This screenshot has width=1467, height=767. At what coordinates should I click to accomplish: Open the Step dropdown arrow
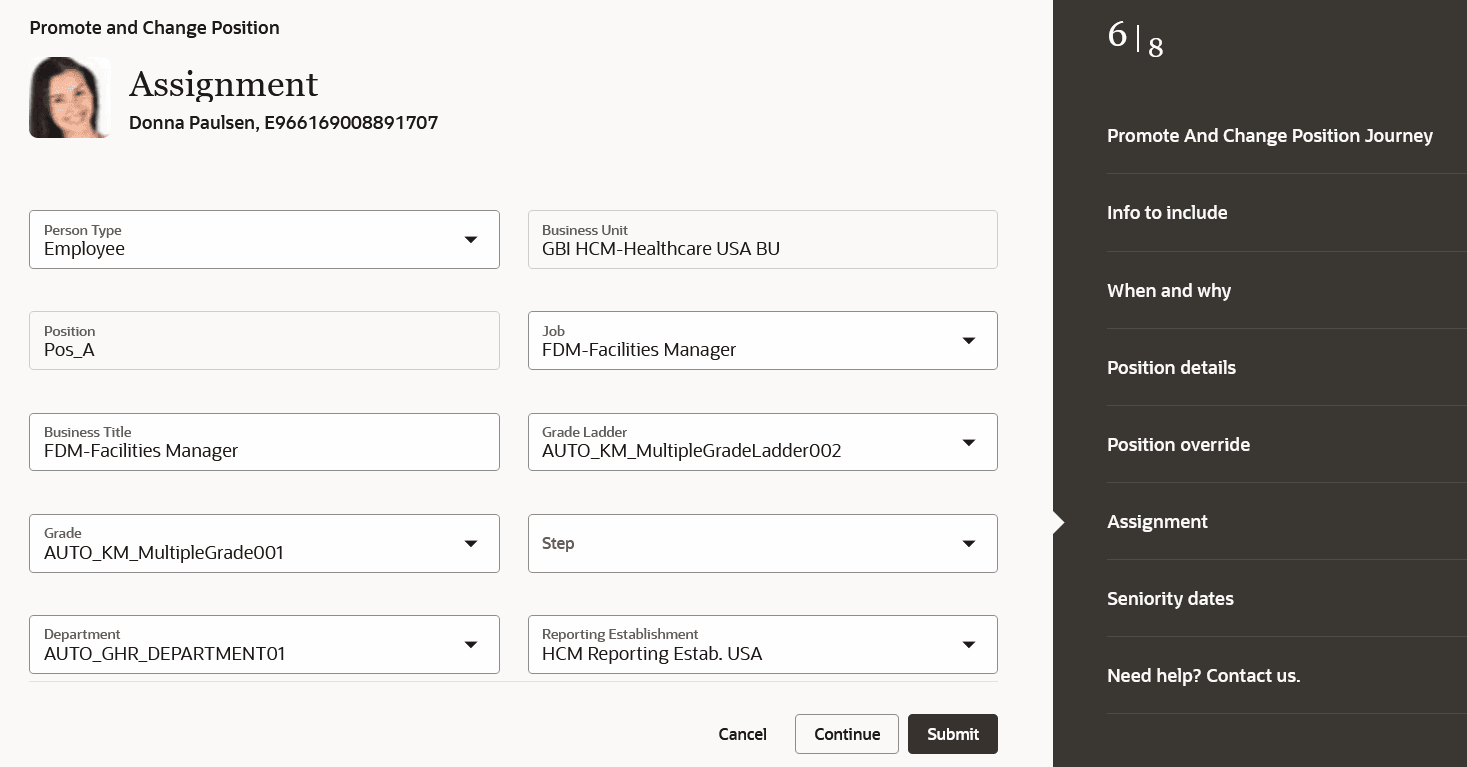pyautogui.click(x=968, y=544)
